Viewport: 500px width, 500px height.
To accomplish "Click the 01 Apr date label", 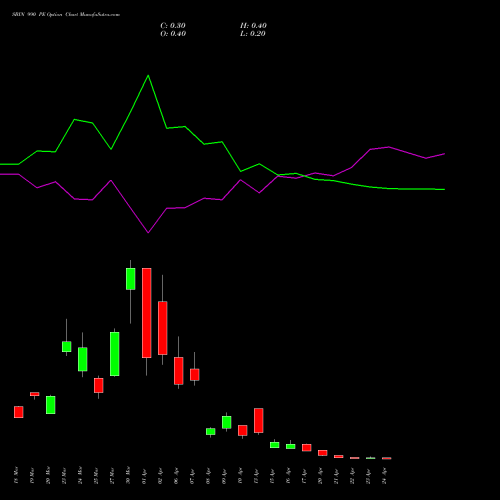I will click(144, 476).
